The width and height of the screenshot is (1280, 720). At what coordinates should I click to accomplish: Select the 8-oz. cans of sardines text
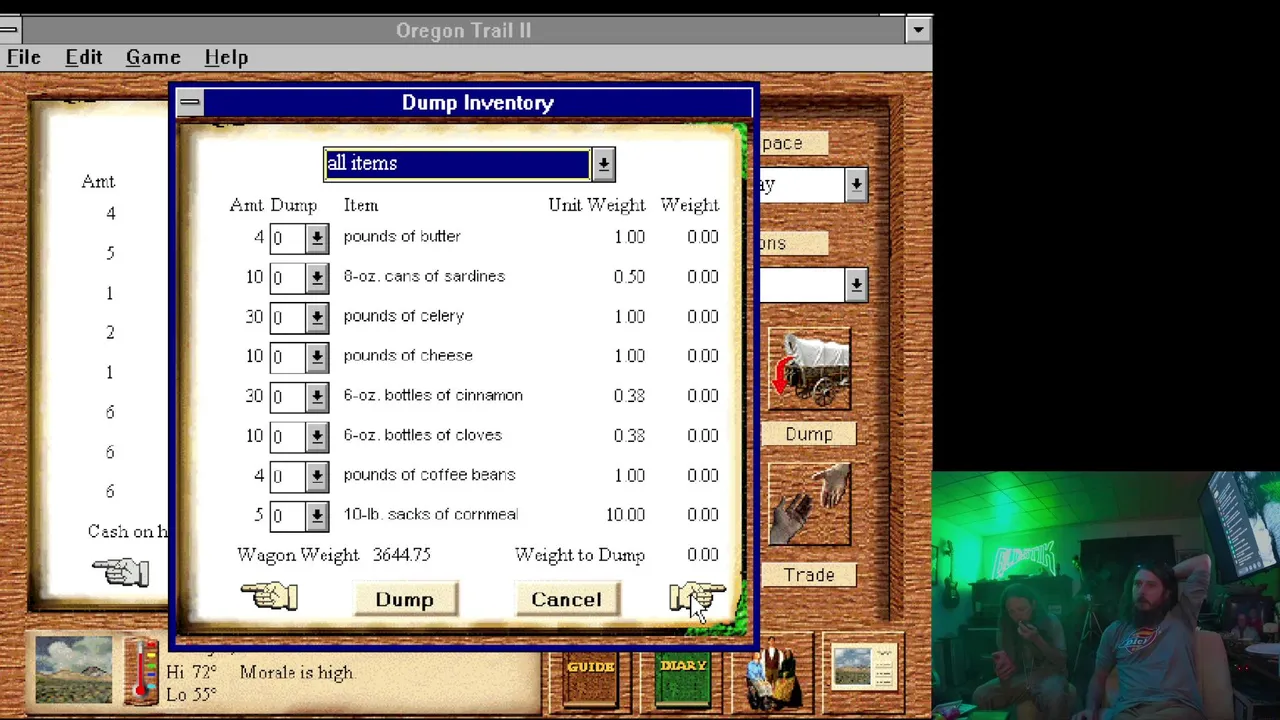pyautogui.click(x=424, y=276)
